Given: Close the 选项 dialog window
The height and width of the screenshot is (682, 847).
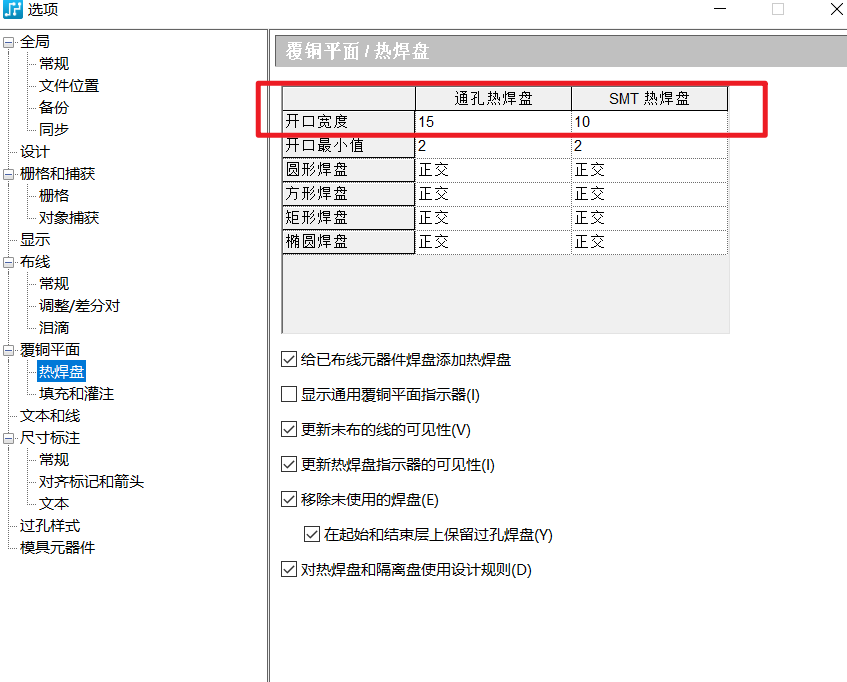Looking at the screenshot, I should point(837,9).
